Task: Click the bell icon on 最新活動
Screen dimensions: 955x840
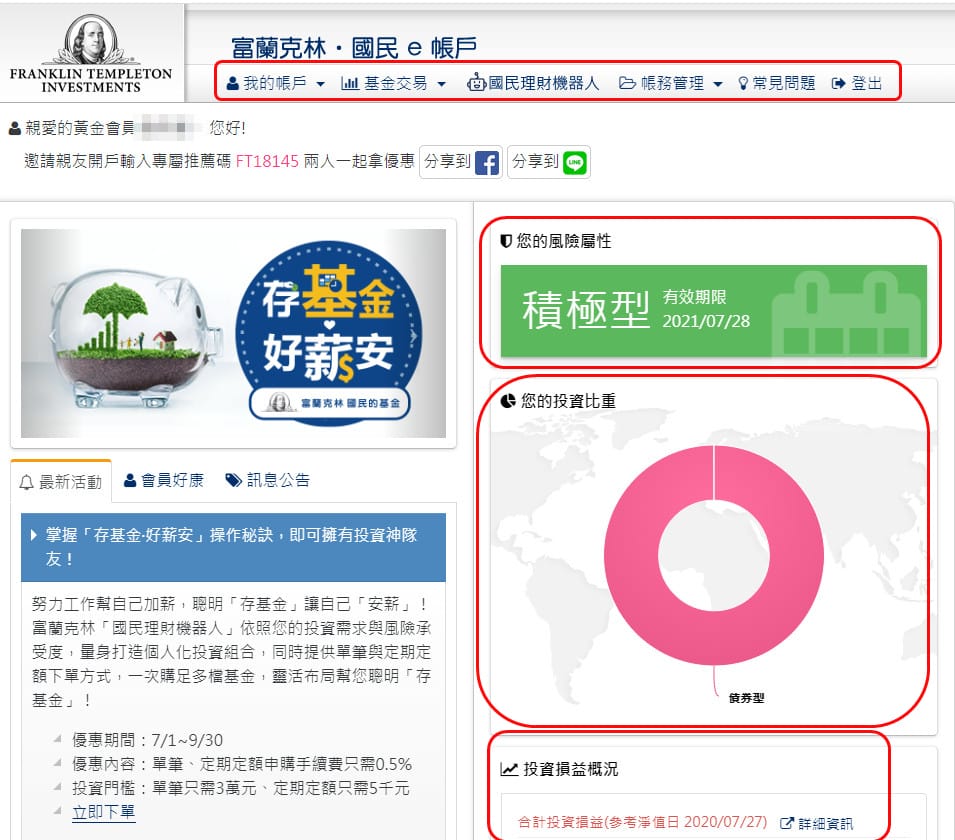Action: point(26,483)
